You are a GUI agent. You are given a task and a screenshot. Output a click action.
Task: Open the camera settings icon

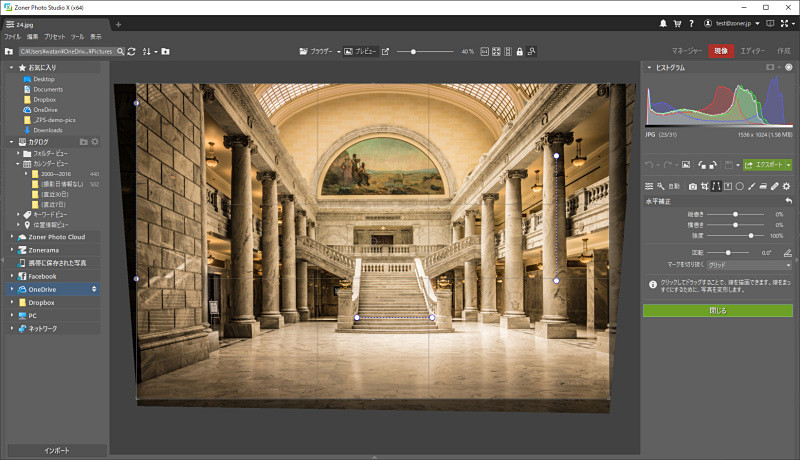pos(693,187)
